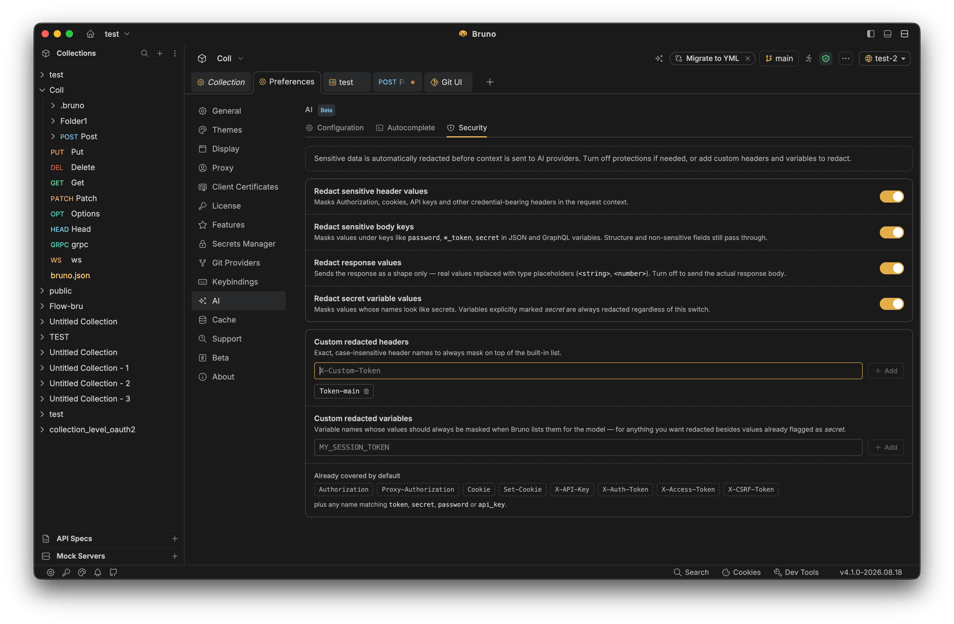The image size is (954, 624).
Task: Open the Proxy preferences section
Action: coord(238,168)
